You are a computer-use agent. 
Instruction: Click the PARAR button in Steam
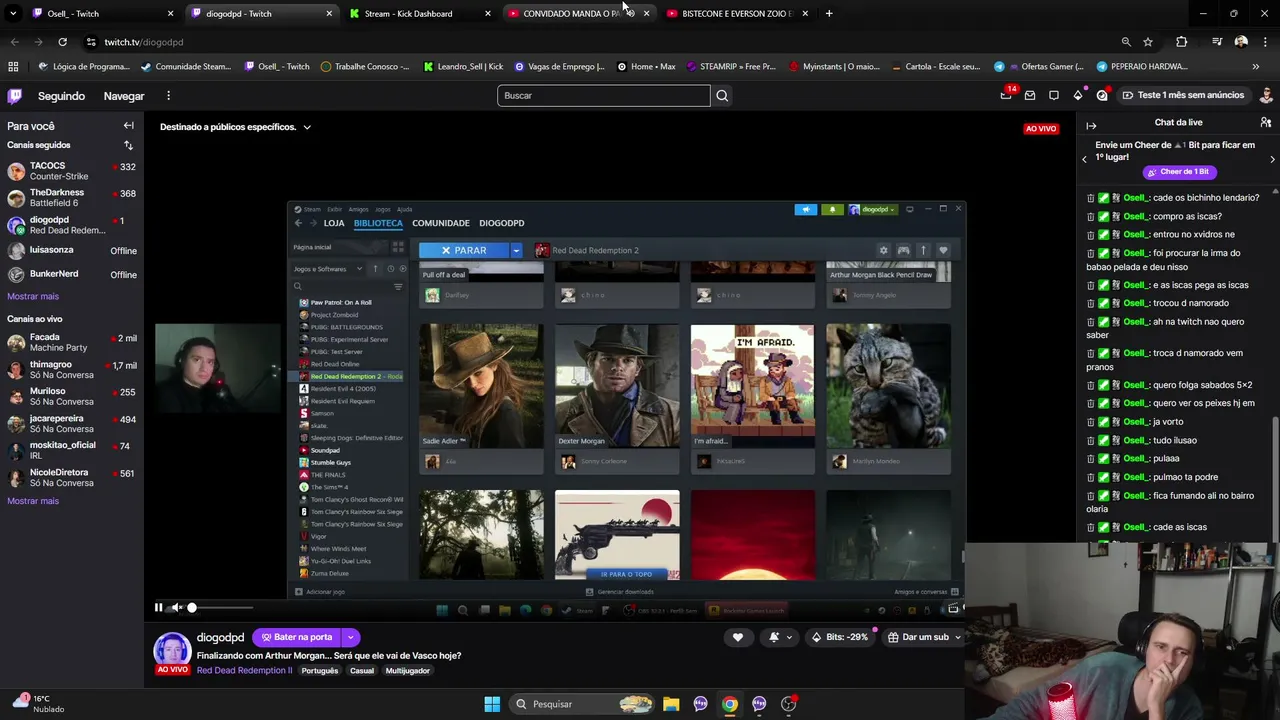tap(464, 250)
